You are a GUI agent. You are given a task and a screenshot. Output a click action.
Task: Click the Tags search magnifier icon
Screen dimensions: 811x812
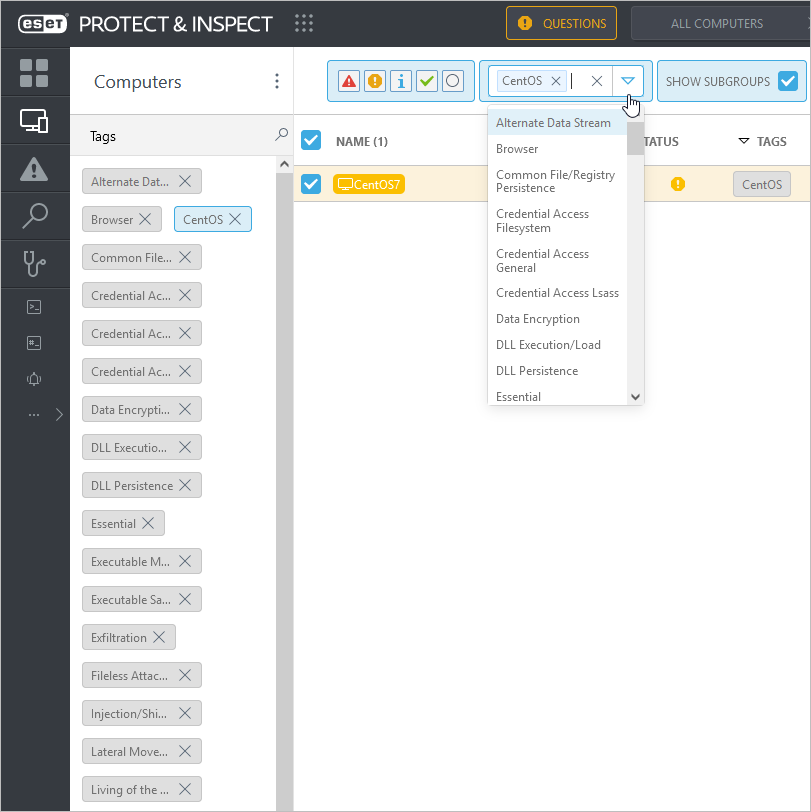point(281,135)
